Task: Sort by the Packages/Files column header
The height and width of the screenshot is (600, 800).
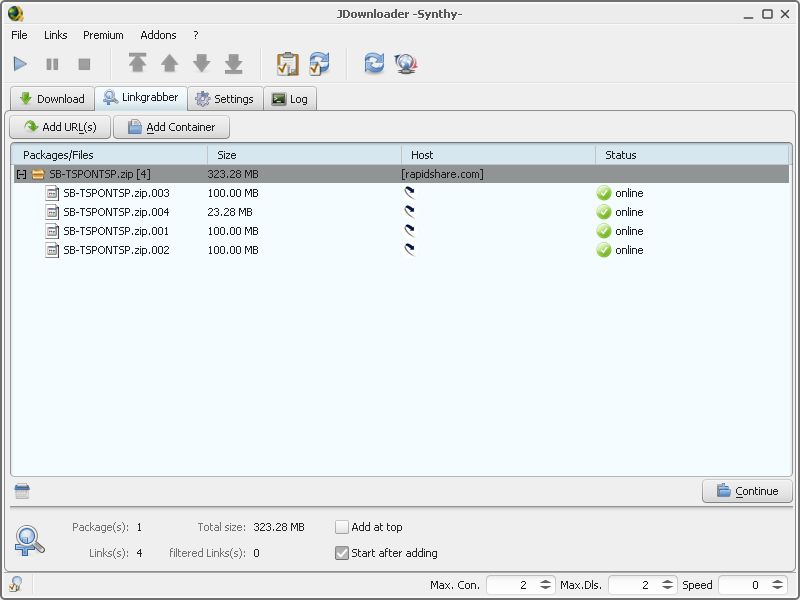Action: click(110, 155)
